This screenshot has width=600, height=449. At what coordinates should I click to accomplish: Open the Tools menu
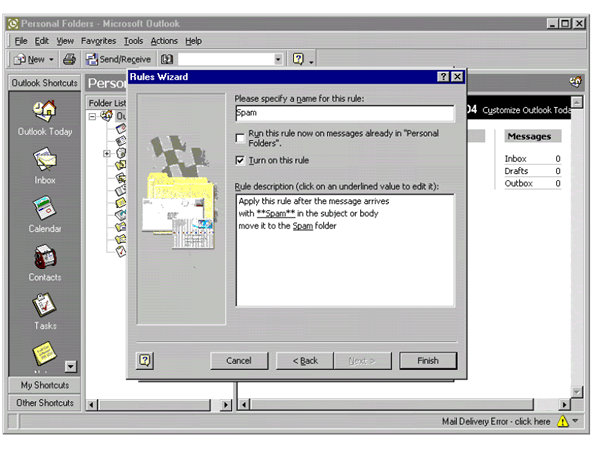(x=133, y=41)
